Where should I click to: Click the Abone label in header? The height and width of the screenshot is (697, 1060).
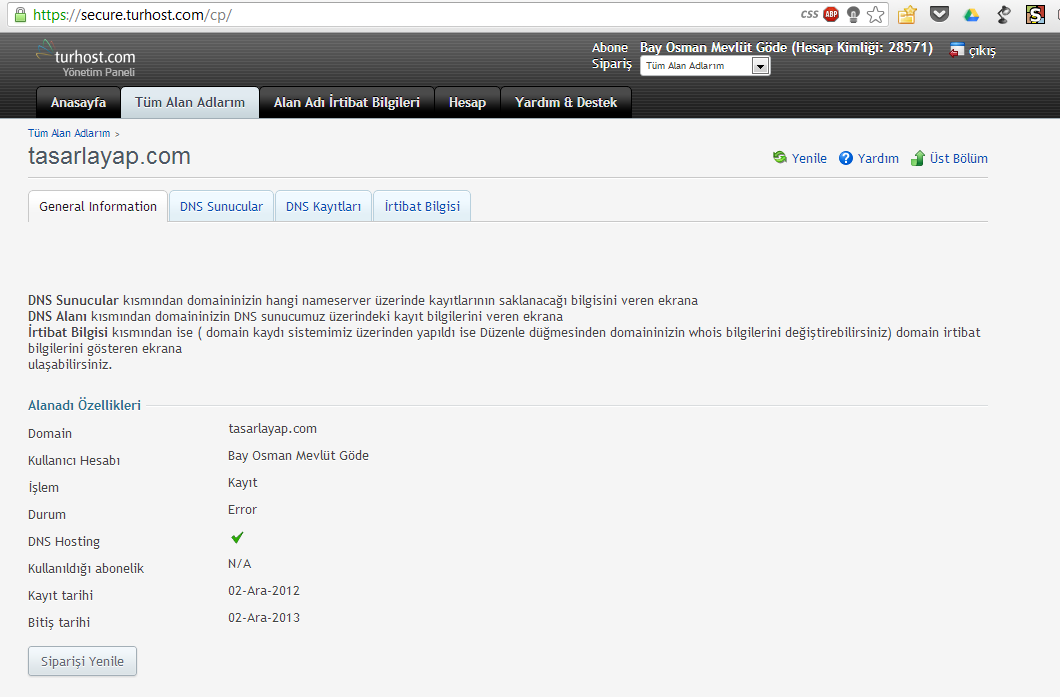click(610, 47)
